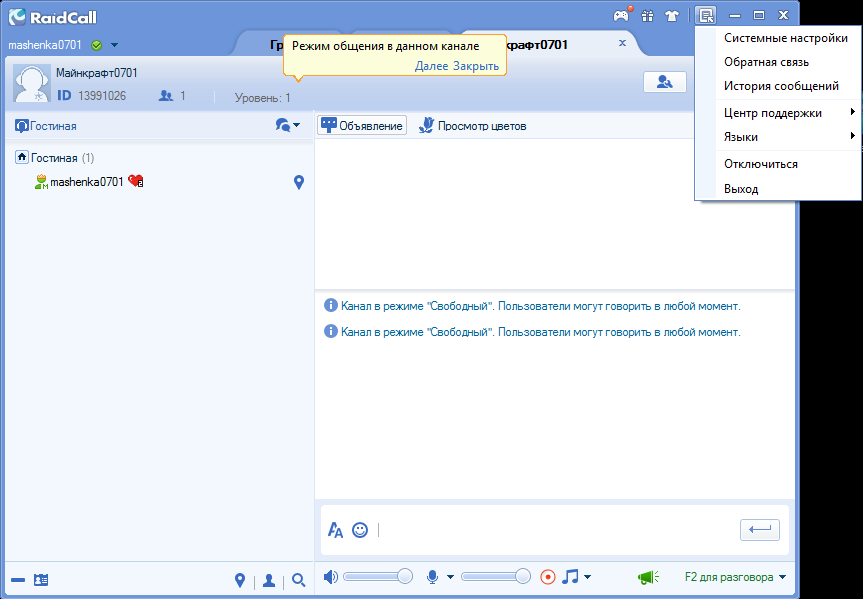Choose Выход from the menu
The width and height of the screenshot is (863, 599).
741,189
